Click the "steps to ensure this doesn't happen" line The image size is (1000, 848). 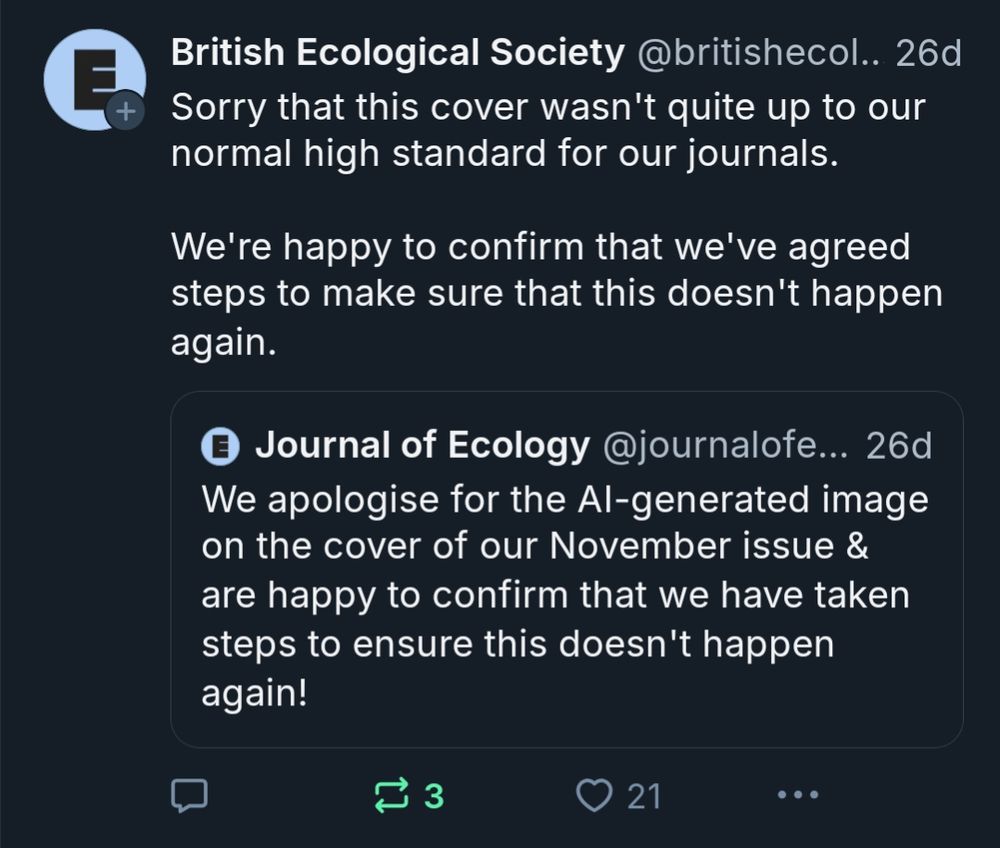coord(517,645)
